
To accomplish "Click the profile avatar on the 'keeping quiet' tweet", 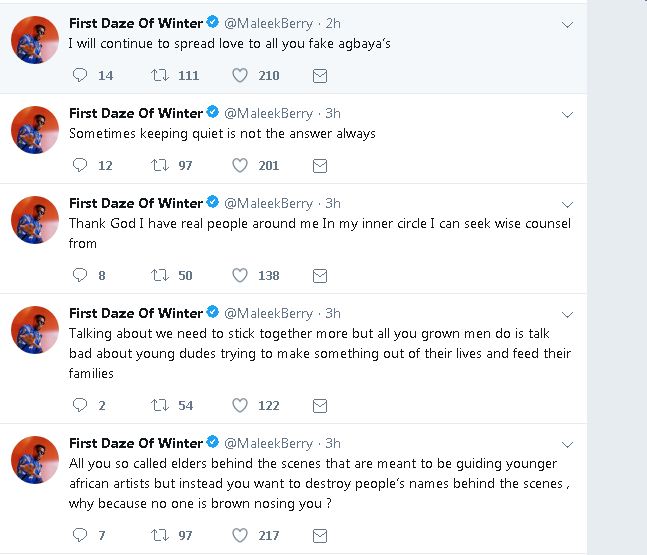I will tap(35, 130).
